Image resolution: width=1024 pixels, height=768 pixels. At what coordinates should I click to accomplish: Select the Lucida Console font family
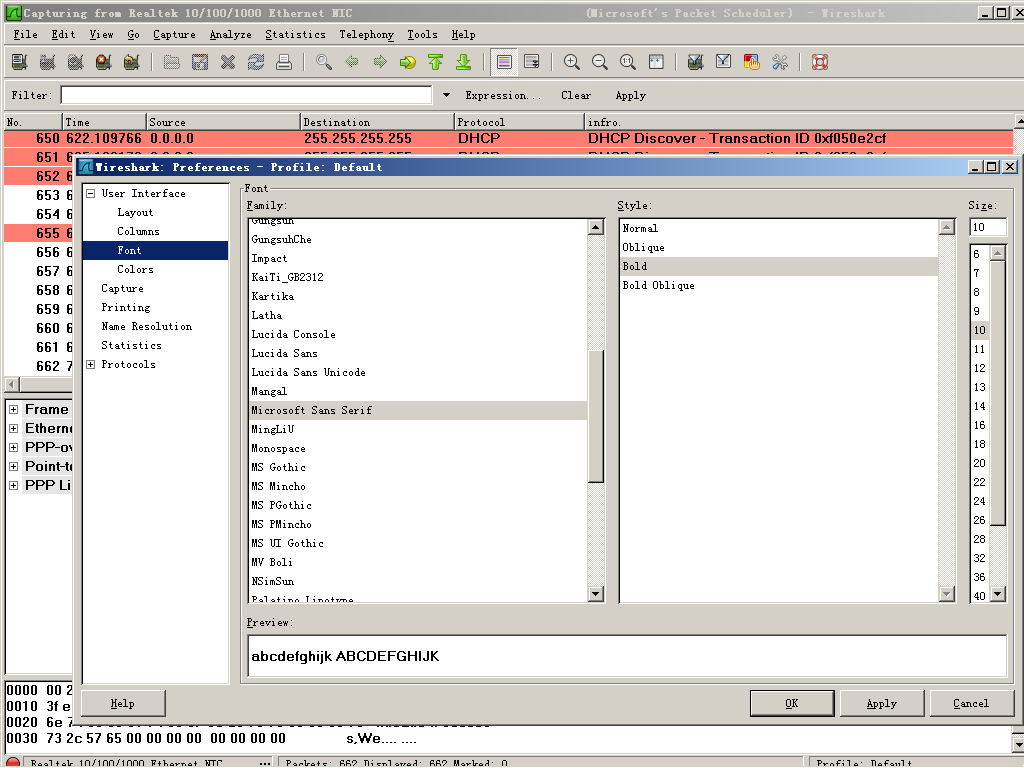coord(293,334)
